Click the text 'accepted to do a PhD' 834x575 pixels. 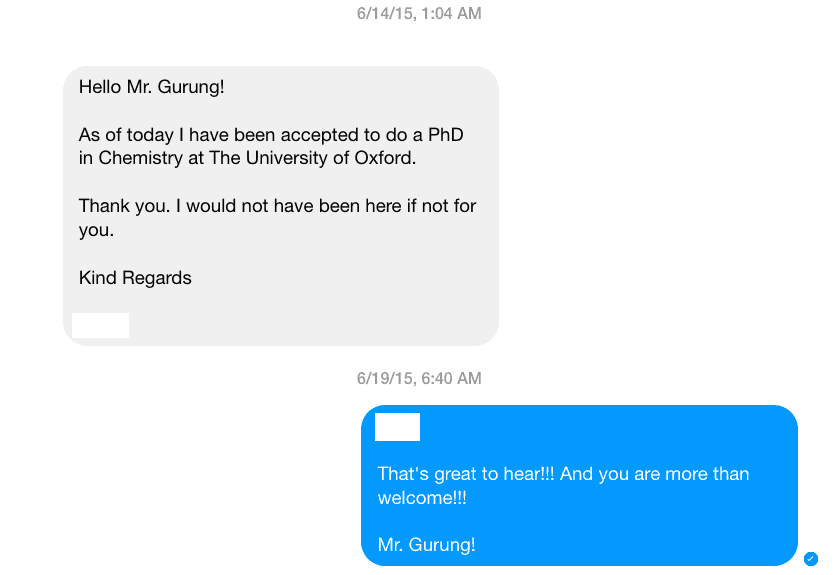[x=372, y=135]
